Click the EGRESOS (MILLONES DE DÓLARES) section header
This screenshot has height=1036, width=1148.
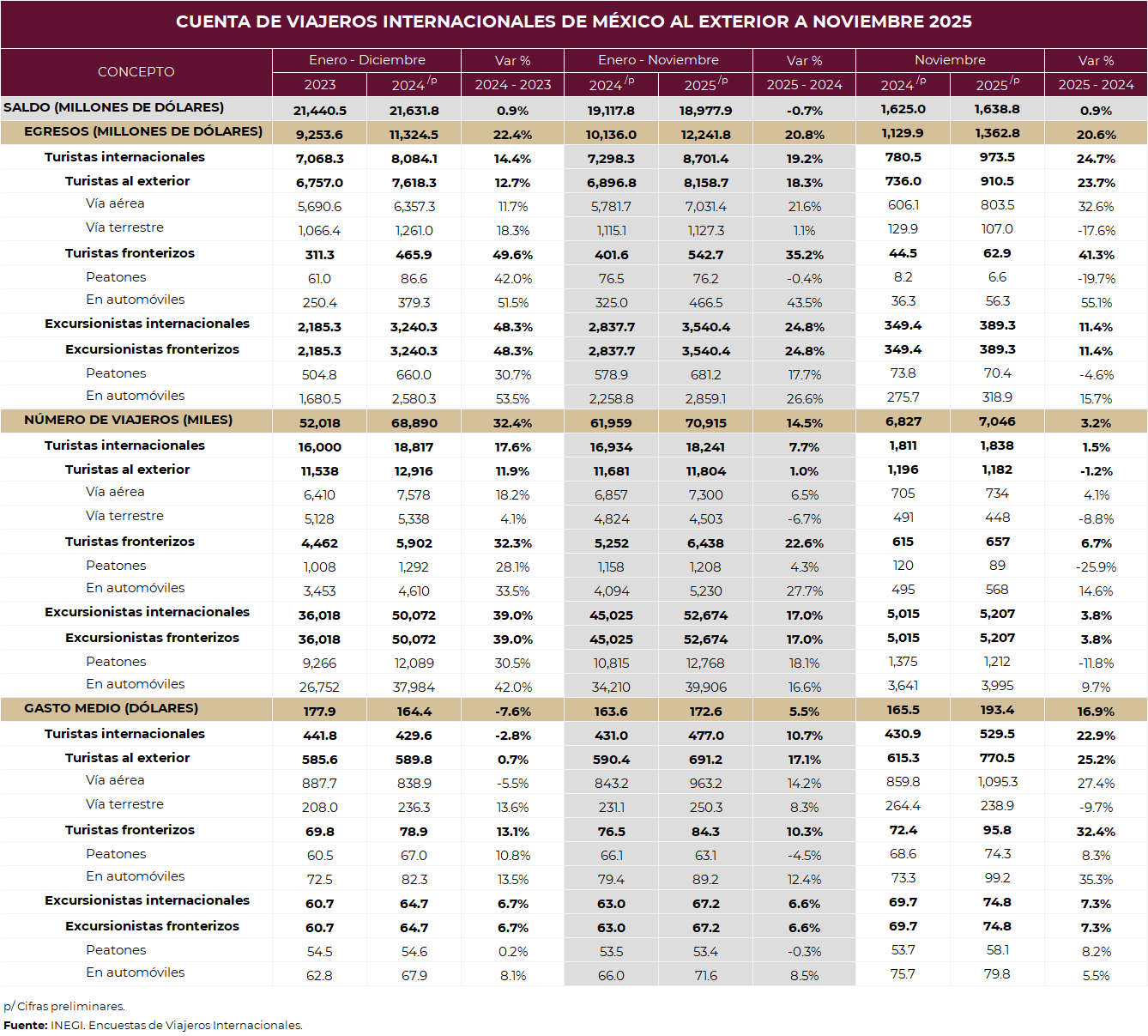click(143, 131)
